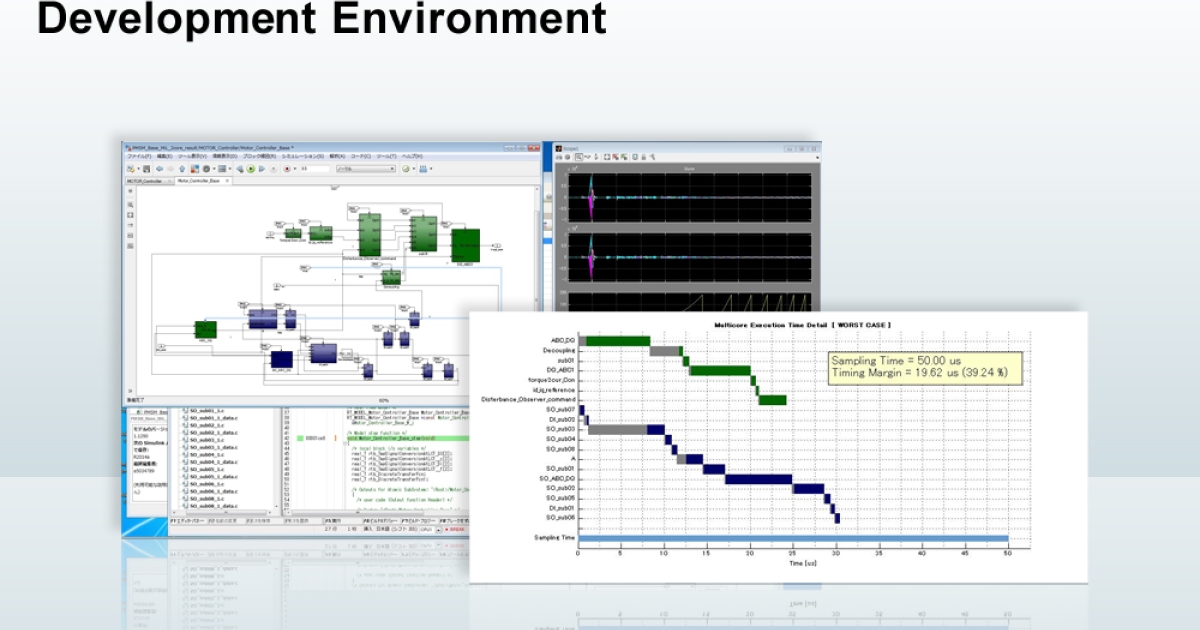1200x630 pixels.
Task: Print the Scope1 display
Action: [559, 157]
